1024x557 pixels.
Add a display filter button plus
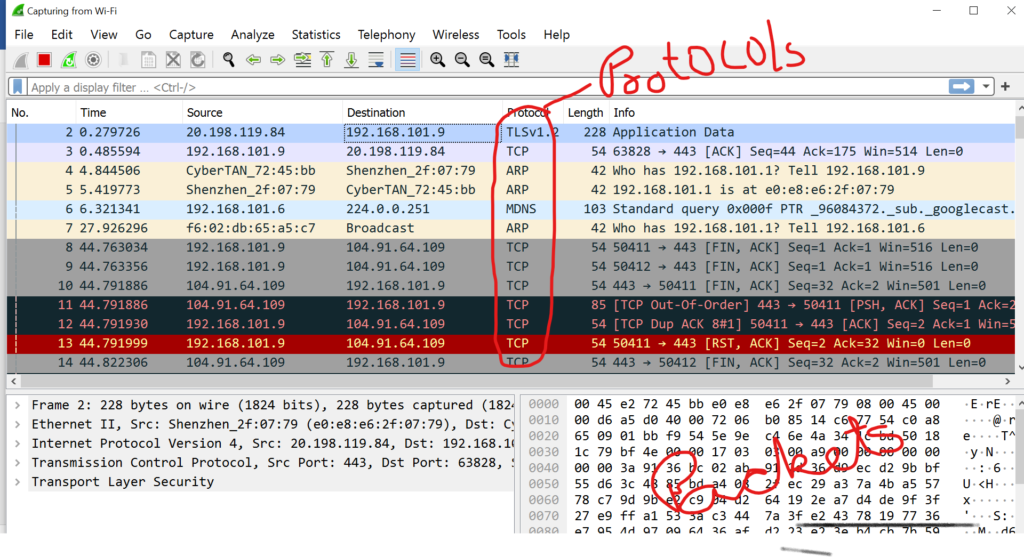tap(1005, 87)
